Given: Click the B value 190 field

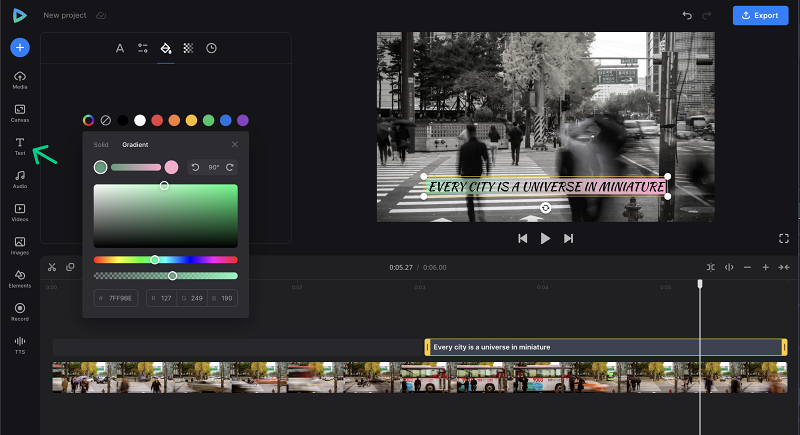Looking at the screenshot, I should point(222,298).
